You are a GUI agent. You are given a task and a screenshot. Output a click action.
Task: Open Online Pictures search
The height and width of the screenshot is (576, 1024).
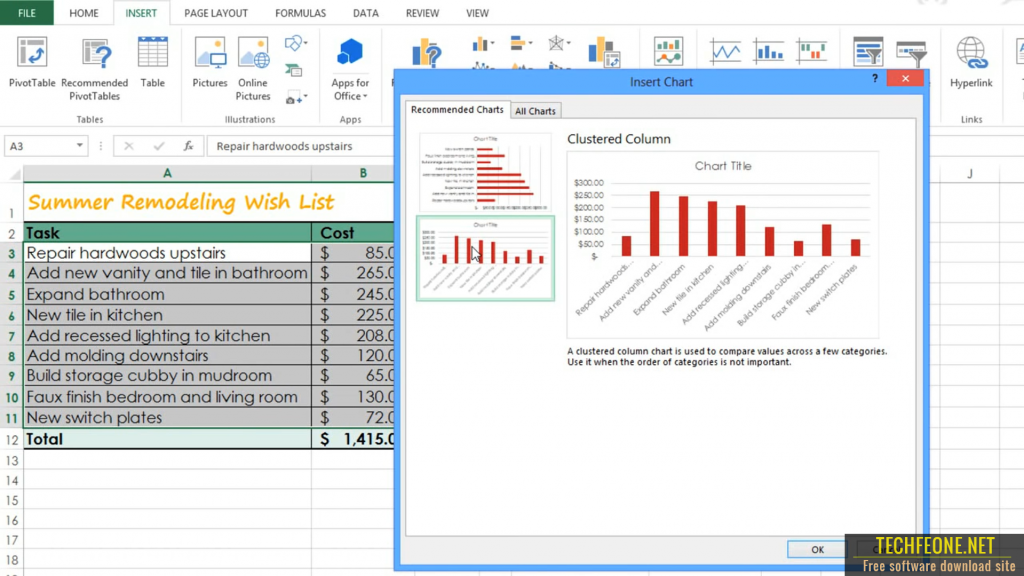click(x=253, y=69)
